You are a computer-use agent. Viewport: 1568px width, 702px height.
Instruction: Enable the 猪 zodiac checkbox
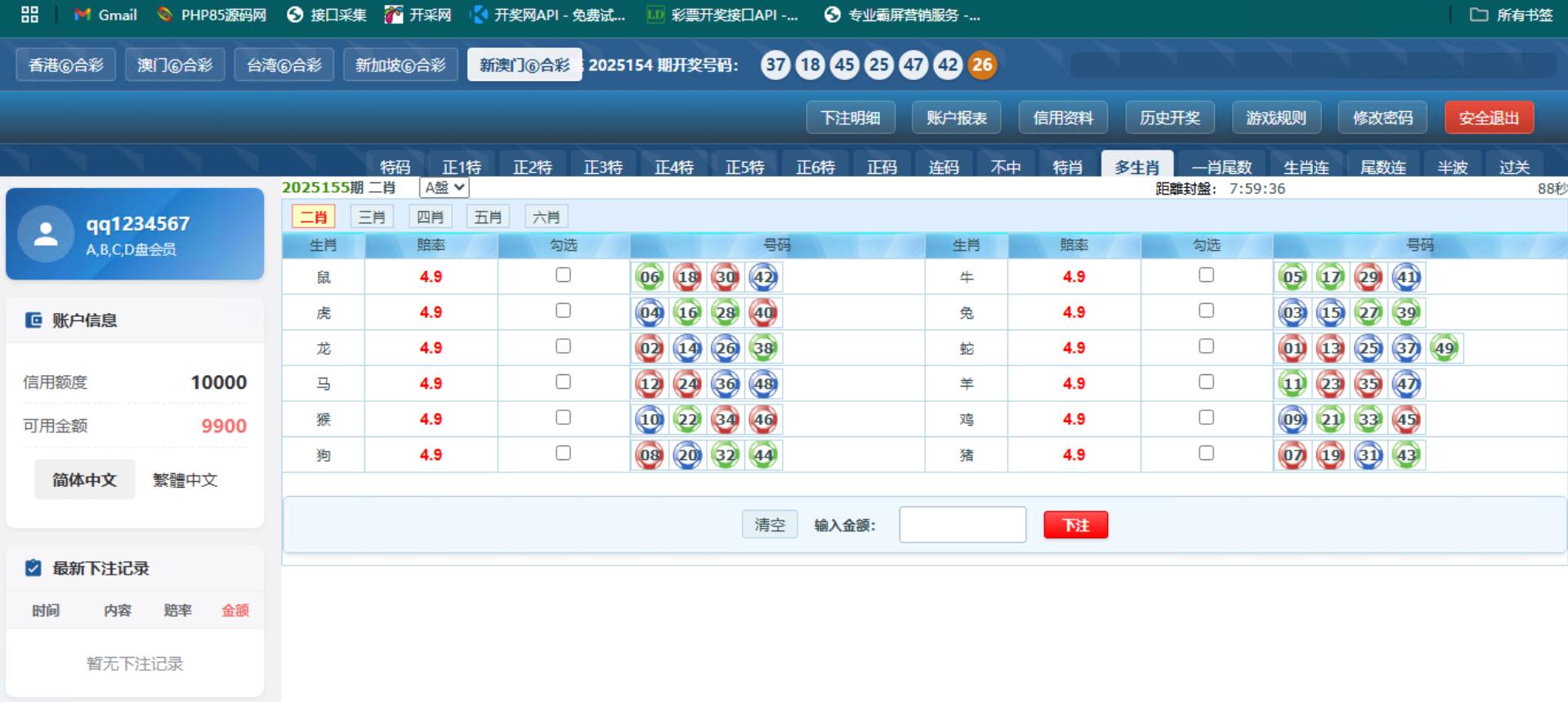point(1206,454)
